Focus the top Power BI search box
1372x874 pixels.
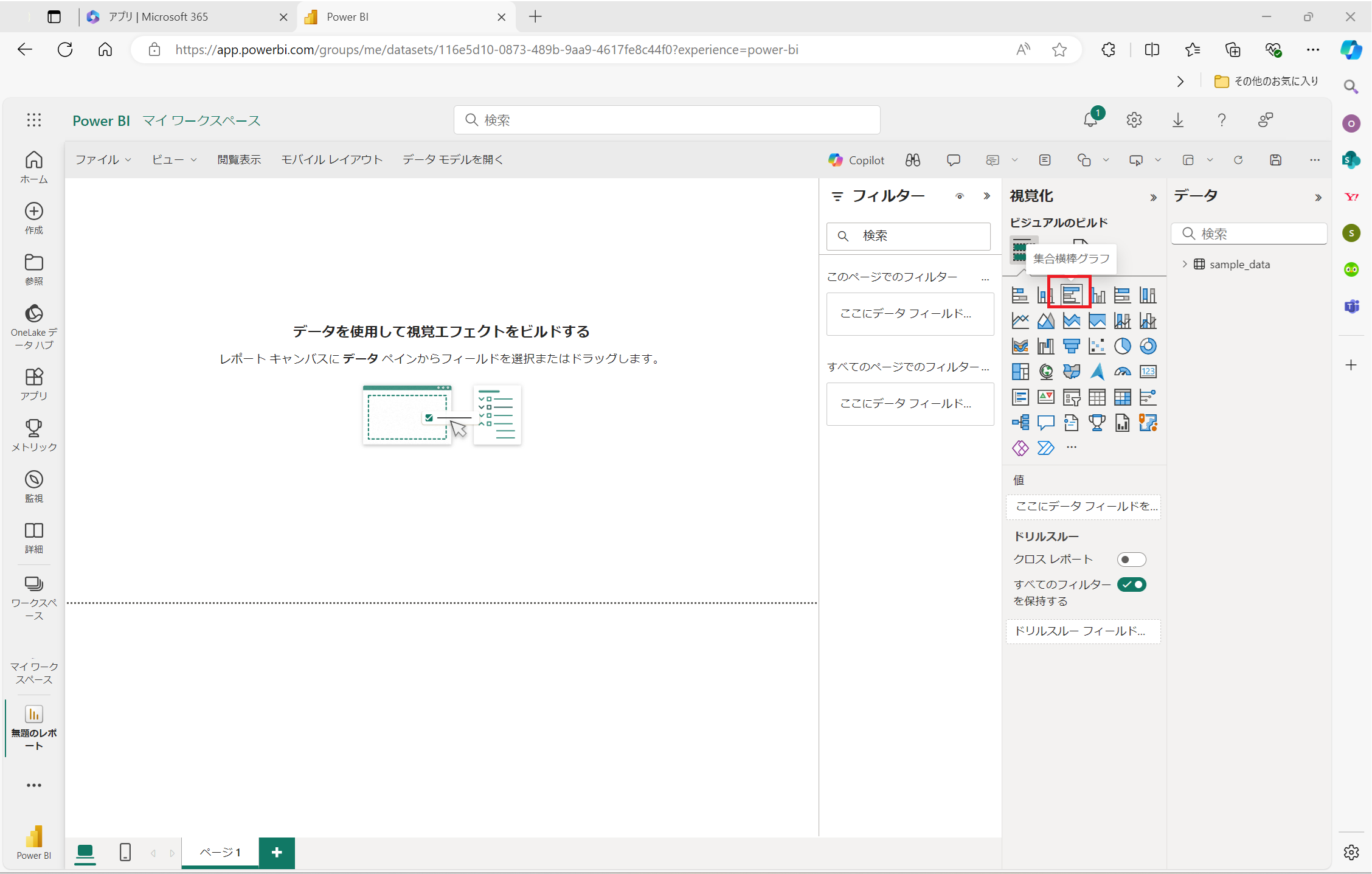click(667, 120)
